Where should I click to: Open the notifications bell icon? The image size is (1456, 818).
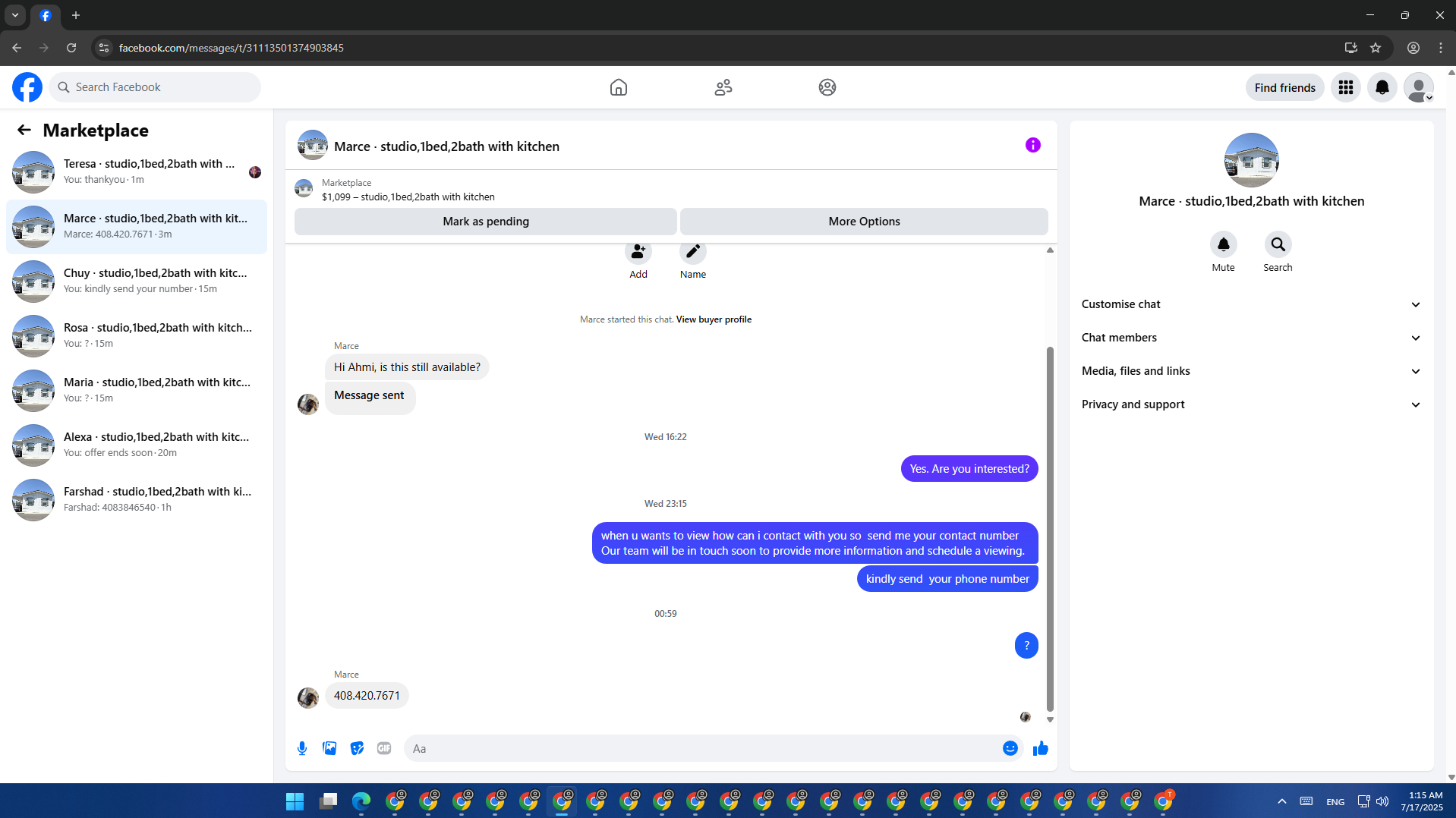(1382, 87)
